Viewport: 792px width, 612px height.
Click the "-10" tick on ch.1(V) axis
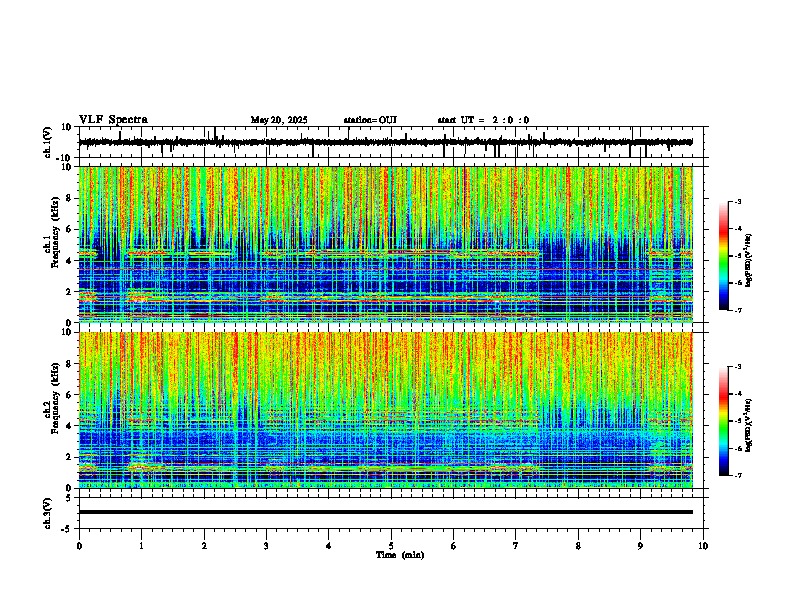65,158
